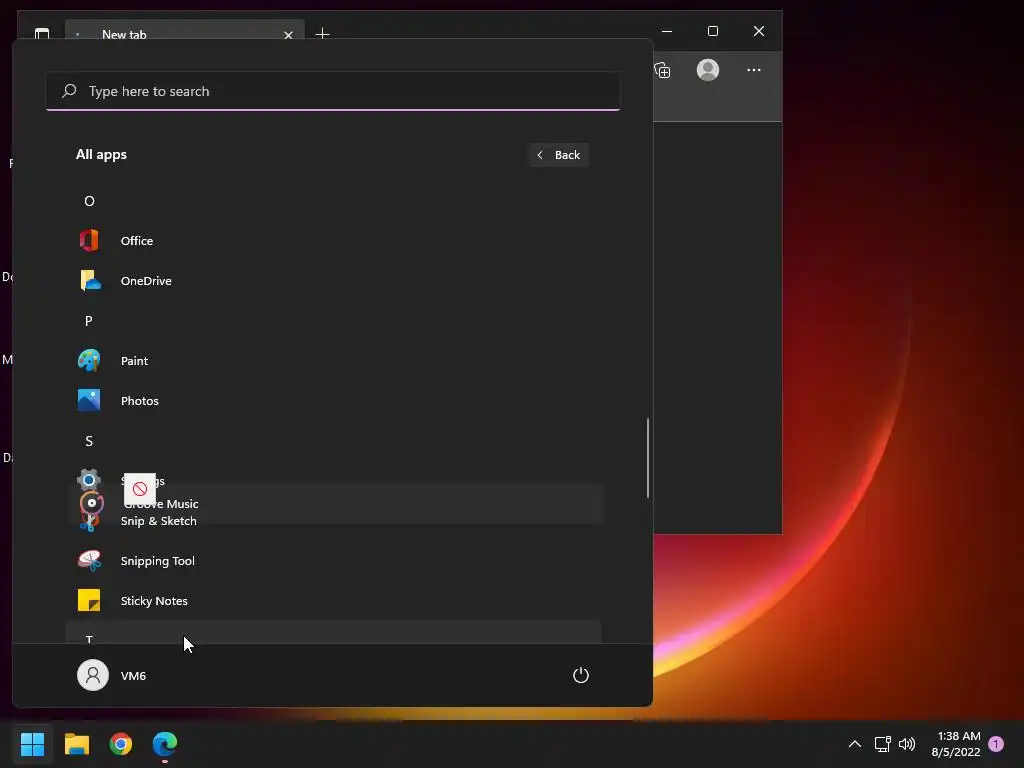Image resolution: width=1024 pixels, height=768 pixels.
Task: Click the Settings gear icon
Action: (89, 480)
